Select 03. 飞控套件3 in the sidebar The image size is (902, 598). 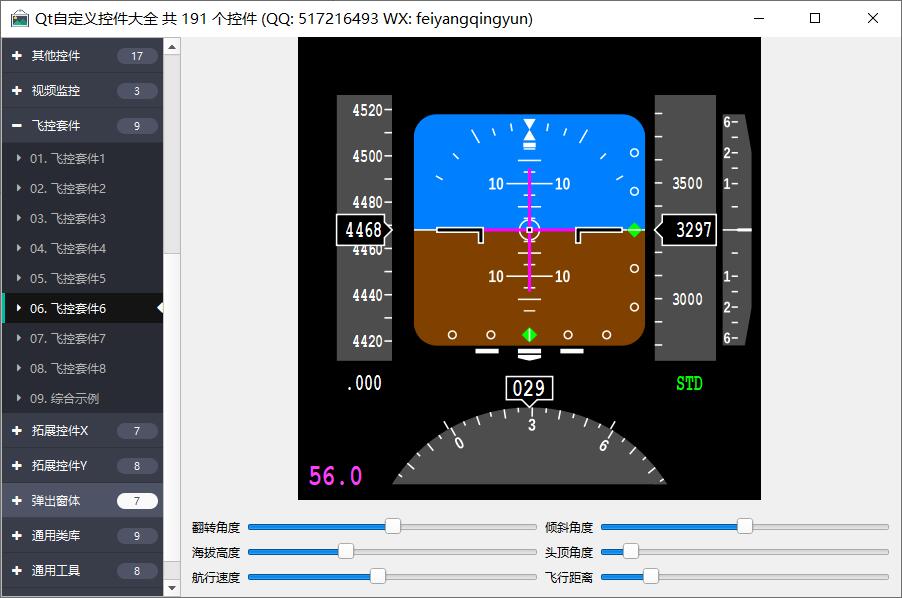[67, 219]
